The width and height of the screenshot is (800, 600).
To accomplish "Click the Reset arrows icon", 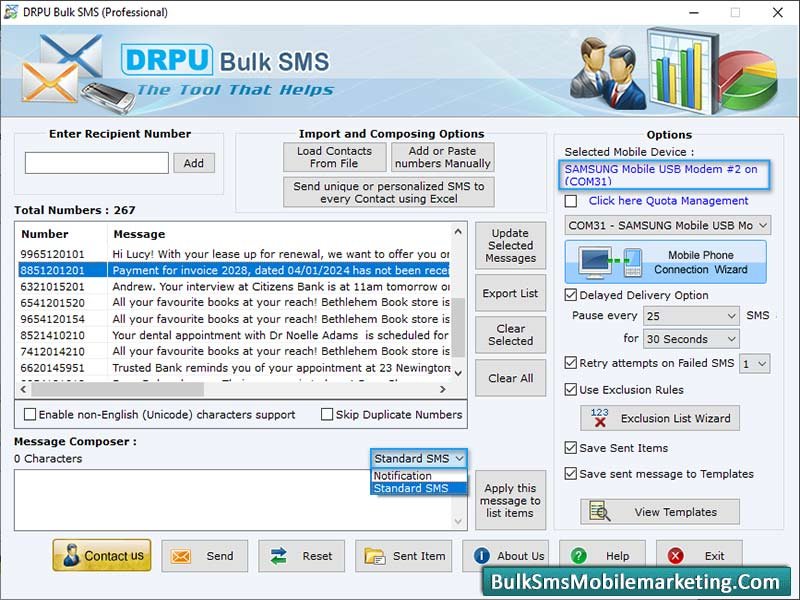I will [279, 556].
